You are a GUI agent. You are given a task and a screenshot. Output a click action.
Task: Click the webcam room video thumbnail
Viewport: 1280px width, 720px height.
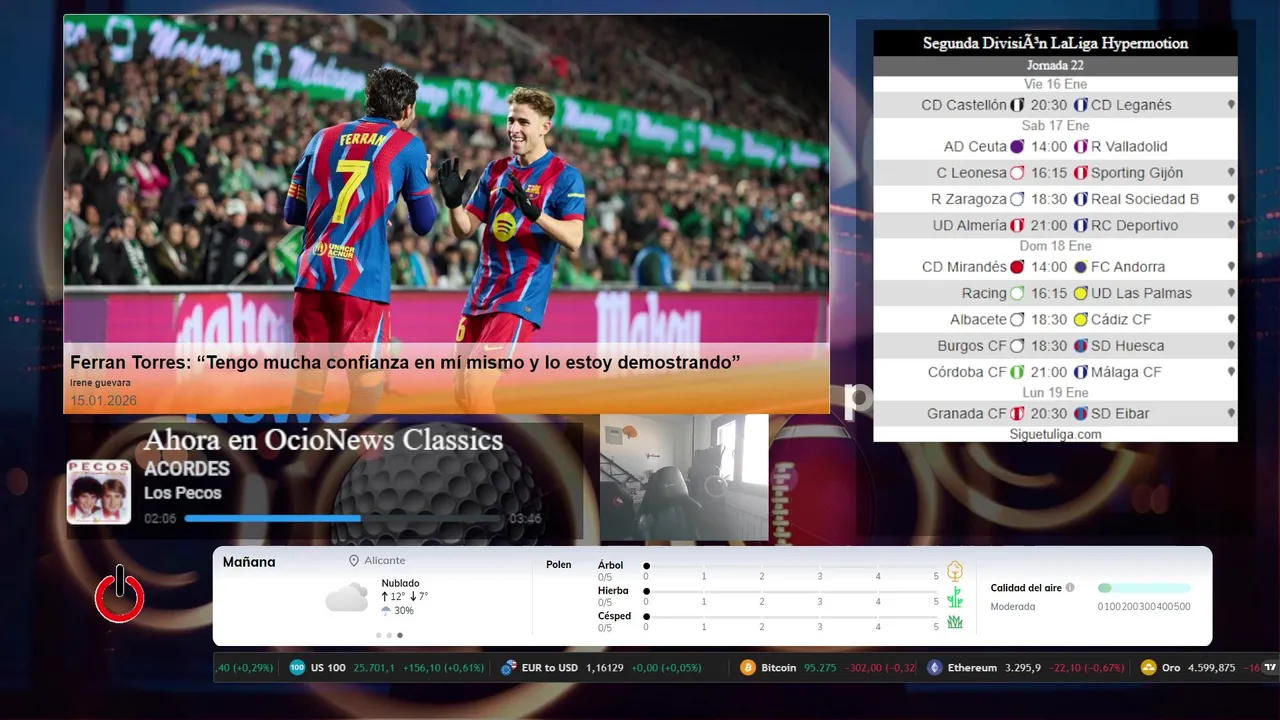pyautogui.click(x=684, y=478)
